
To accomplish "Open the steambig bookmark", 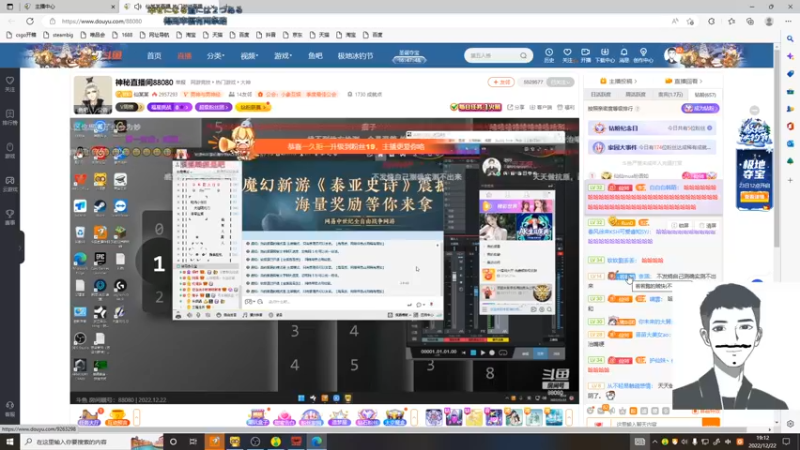I will [x=59, y=35].
